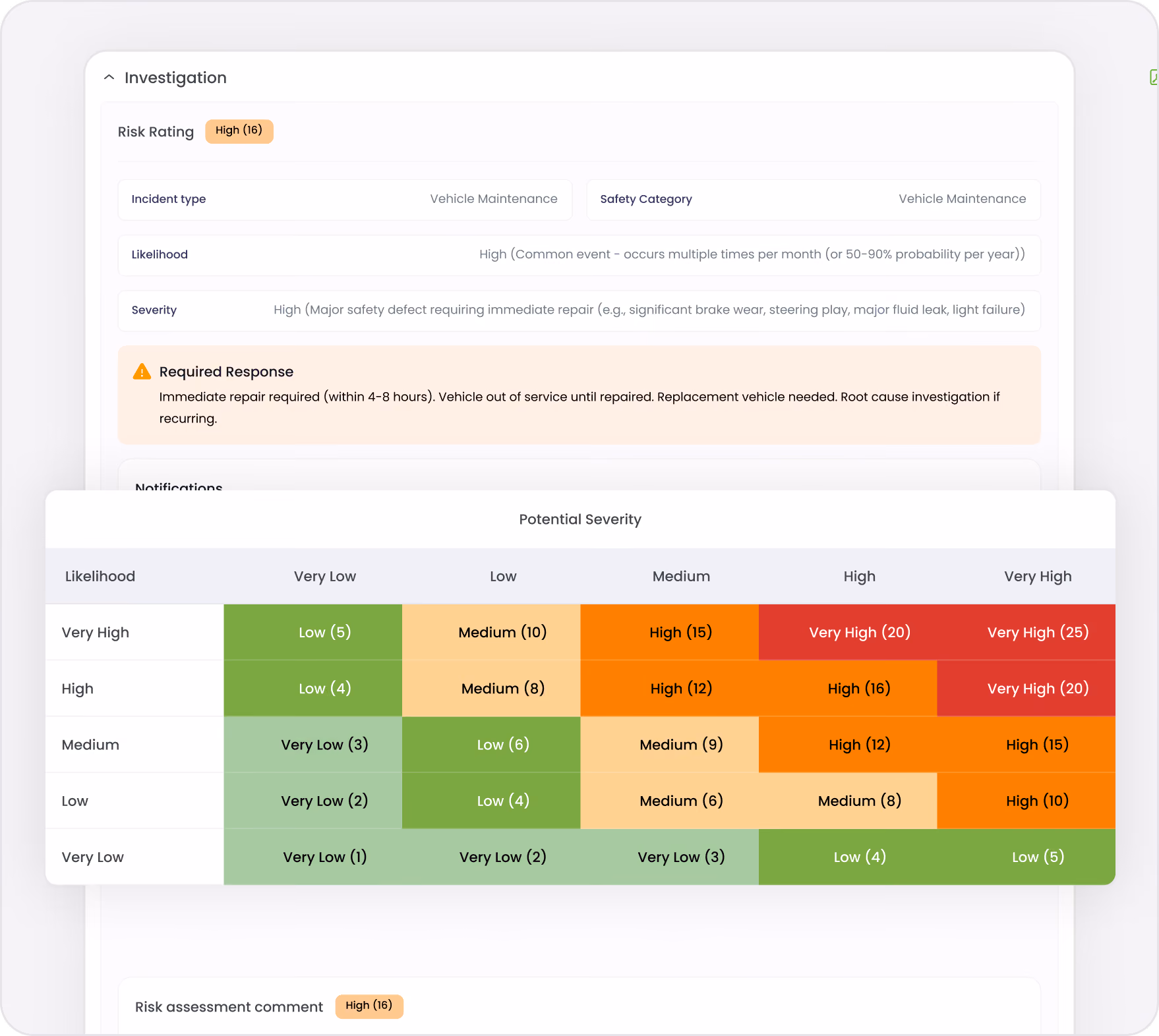Collapse the Investigation section chevron
Screen dimensions: 1159x1036
click(109, 78)
